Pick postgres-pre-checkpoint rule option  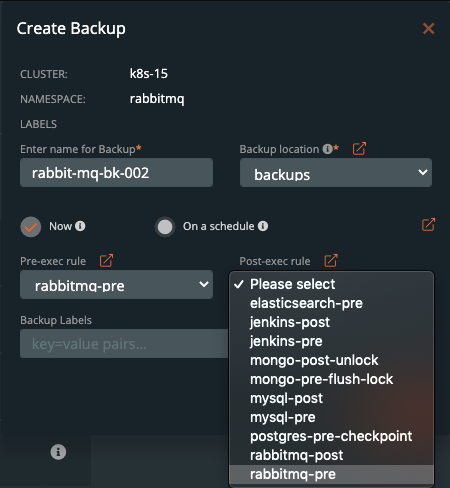click(x=331, y=436)
